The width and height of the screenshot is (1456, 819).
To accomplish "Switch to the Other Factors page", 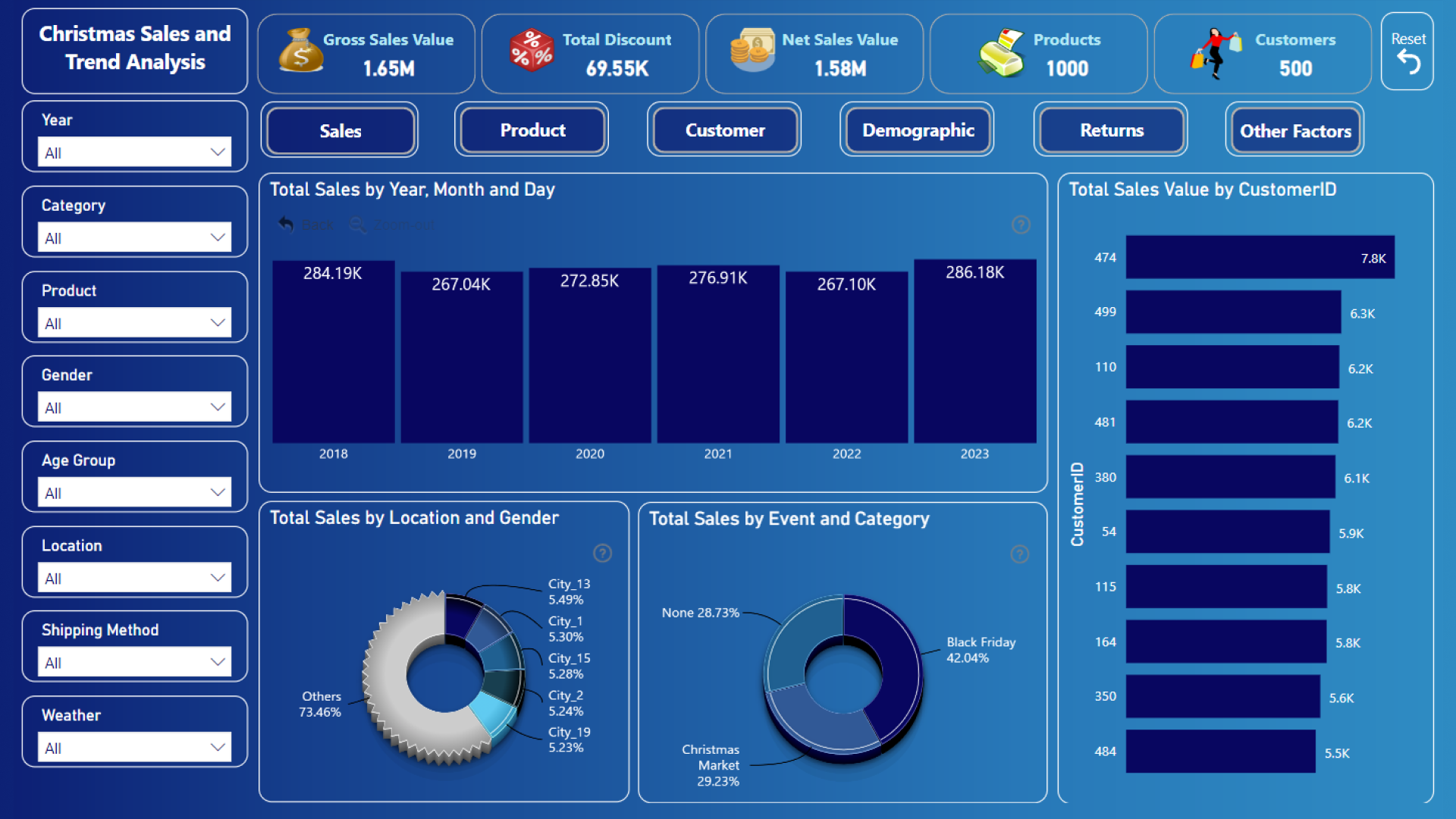I will click(1295, 130).
